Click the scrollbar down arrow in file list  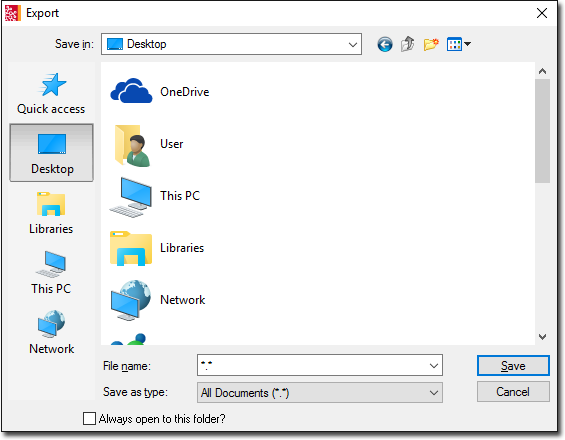542,337
